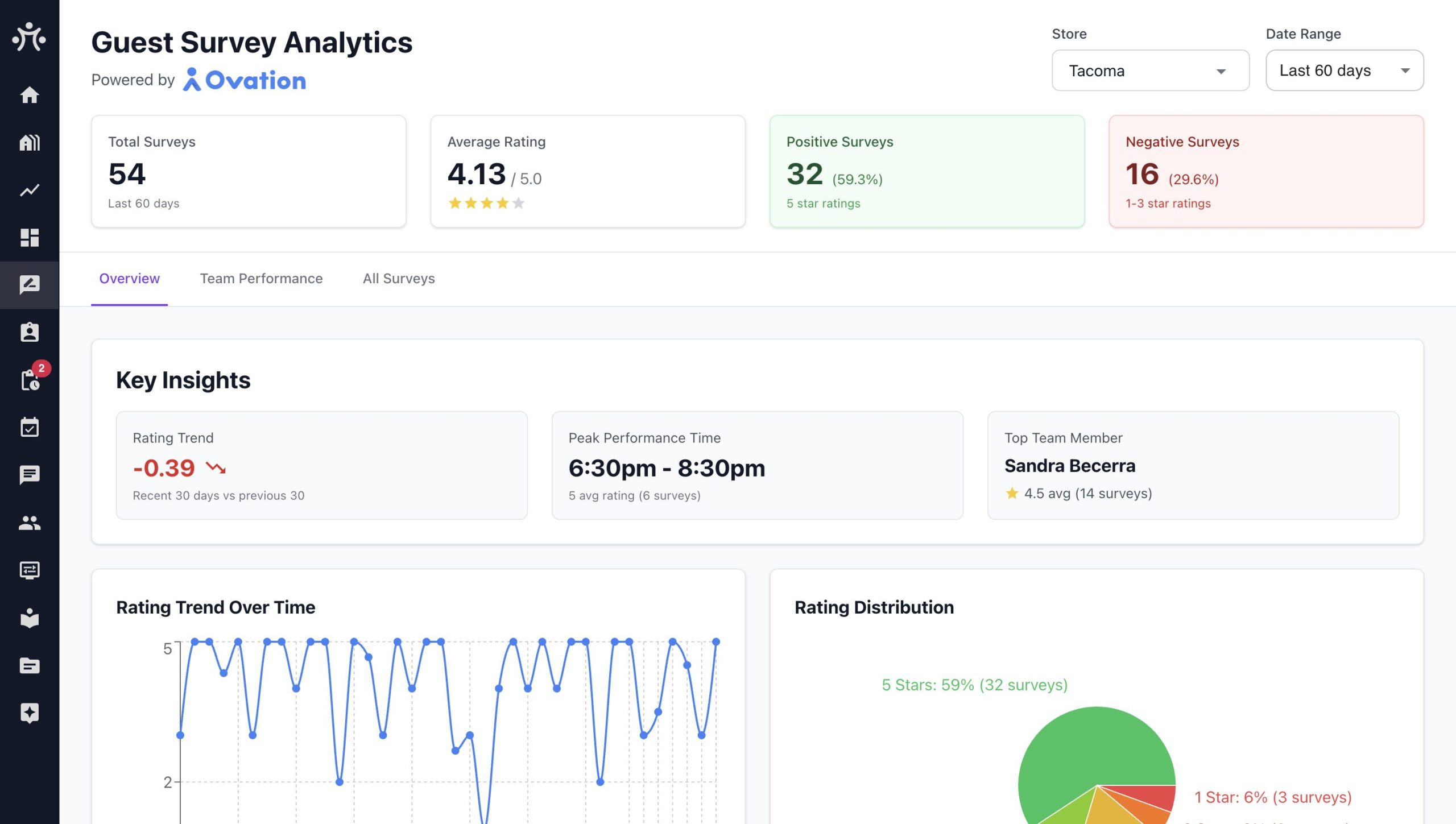Change the Date Range from Last 60 days
Screen dimensions: 1456x824
1344,71
